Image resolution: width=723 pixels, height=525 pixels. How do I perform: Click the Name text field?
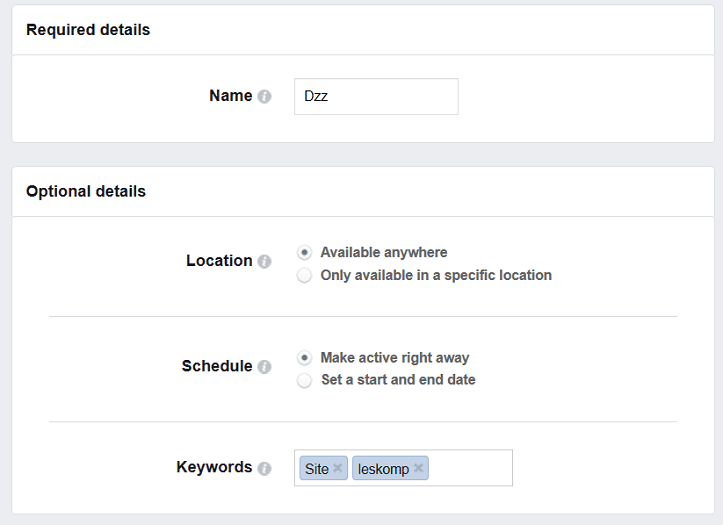(376, 97)
